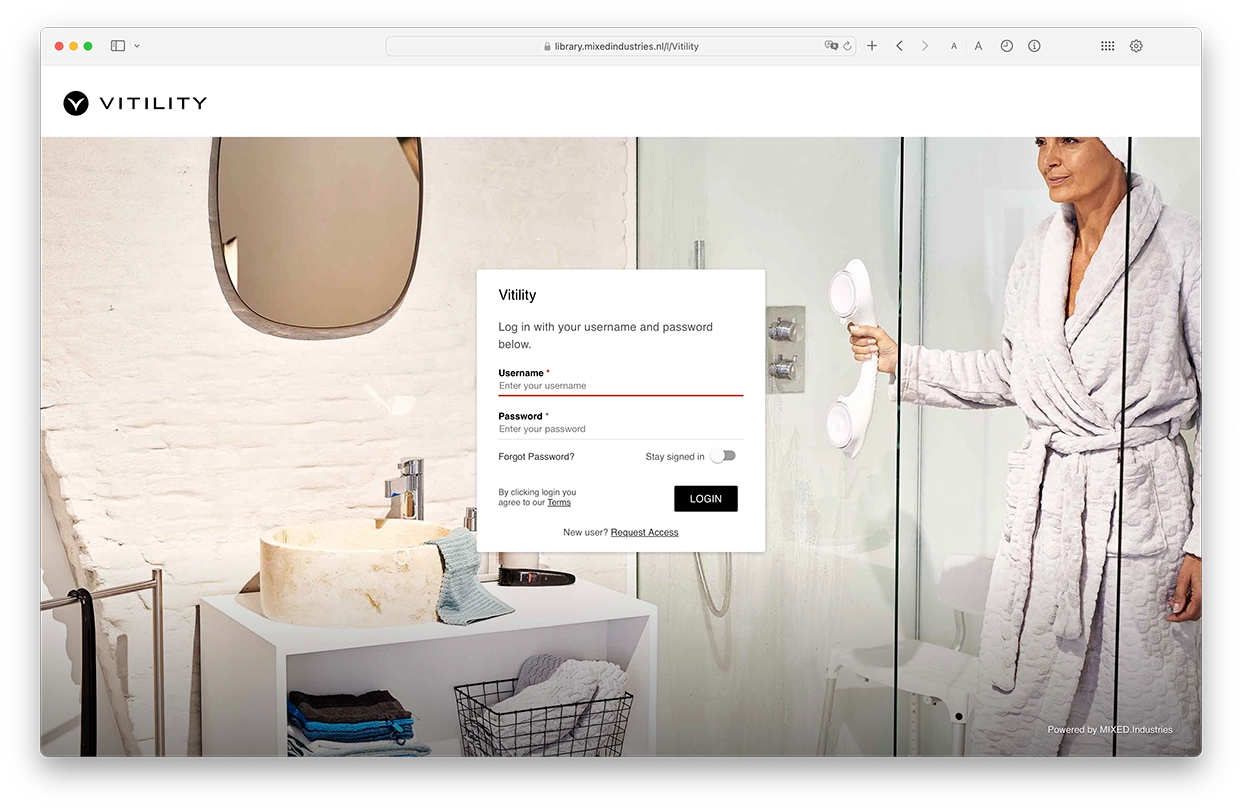Image resolution: width=1242 pixels, height=810 pixels.
Task: Go back using the back arrow
Action: coord(900,46)
